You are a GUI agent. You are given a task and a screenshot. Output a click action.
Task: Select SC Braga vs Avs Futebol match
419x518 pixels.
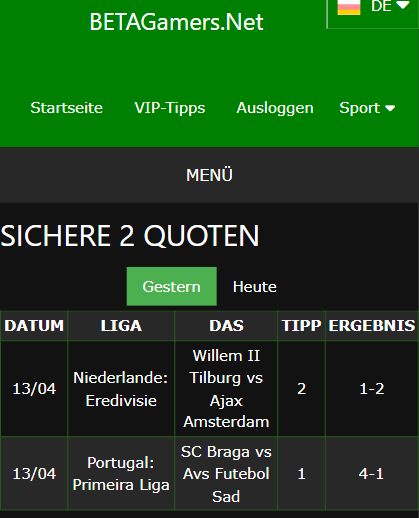click(226, 474)
